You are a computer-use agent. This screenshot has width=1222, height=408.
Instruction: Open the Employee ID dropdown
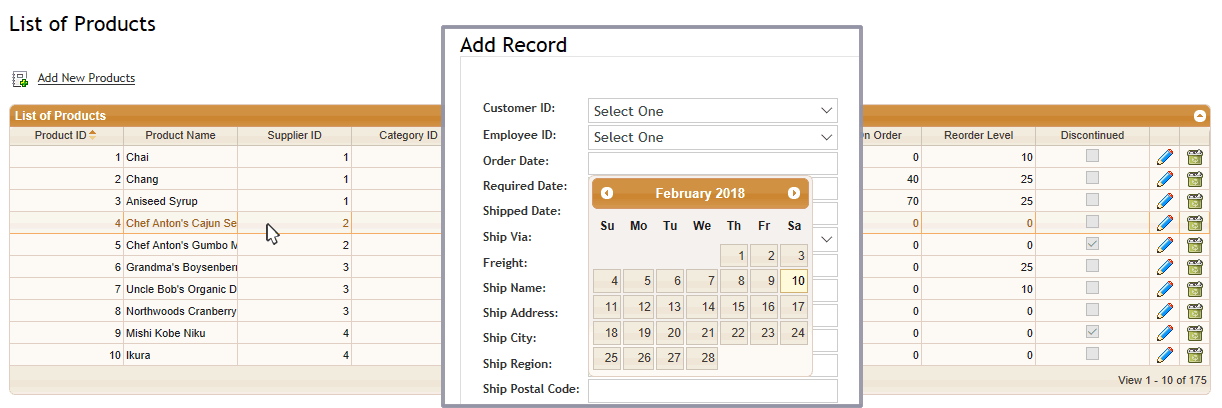[x=713, y=137]
